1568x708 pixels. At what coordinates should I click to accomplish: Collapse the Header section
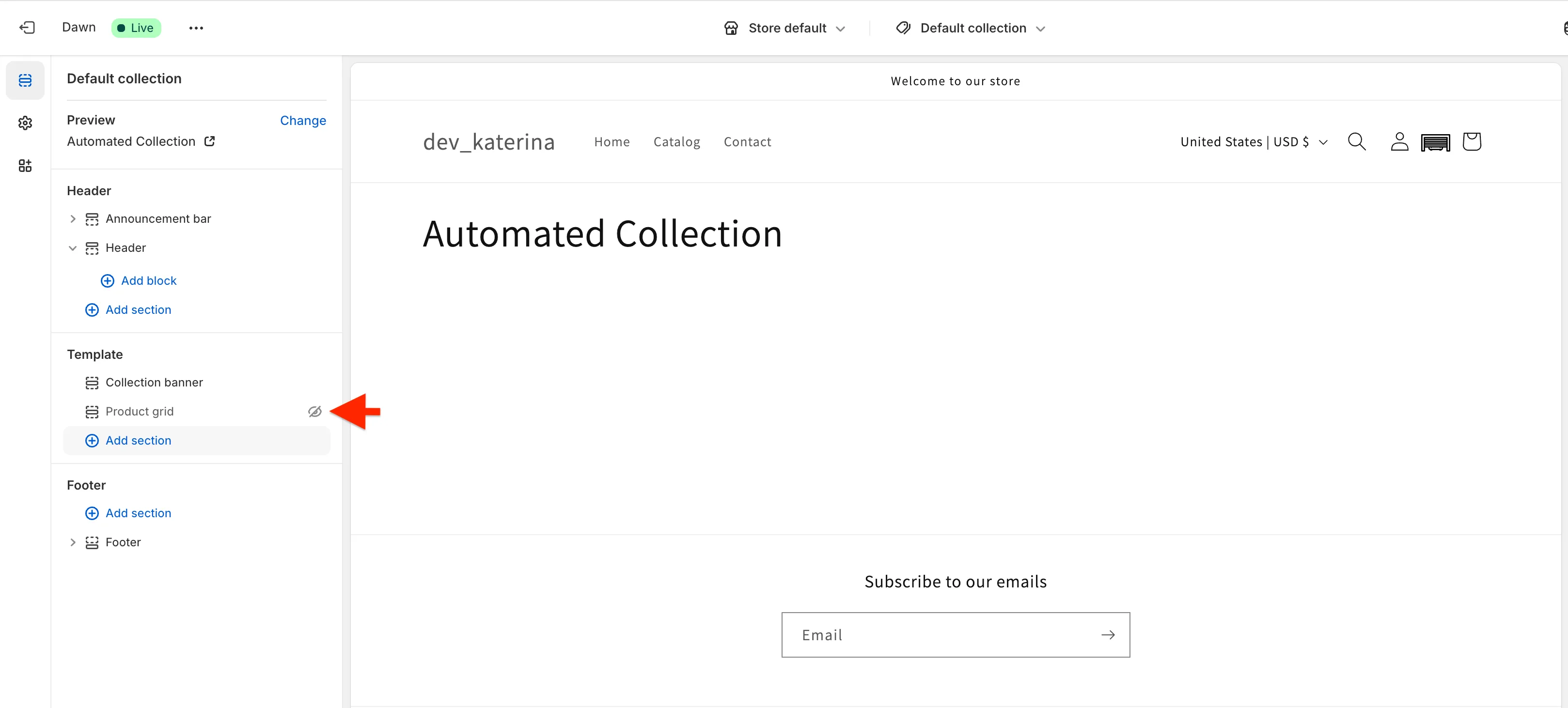click(73, 248)
